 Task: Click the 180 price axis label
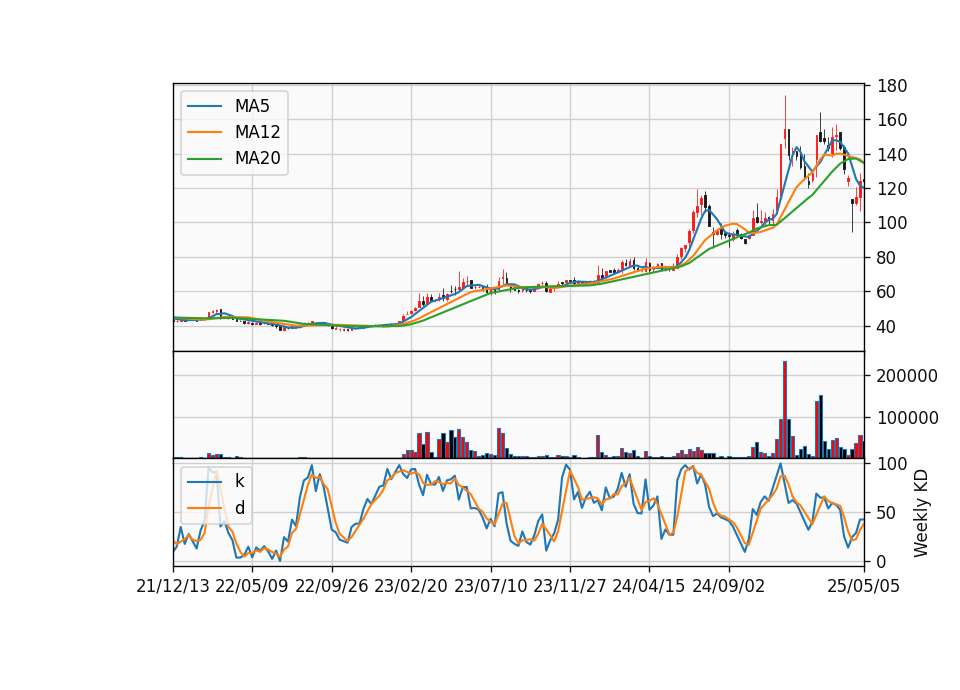(x=891, y=86)
